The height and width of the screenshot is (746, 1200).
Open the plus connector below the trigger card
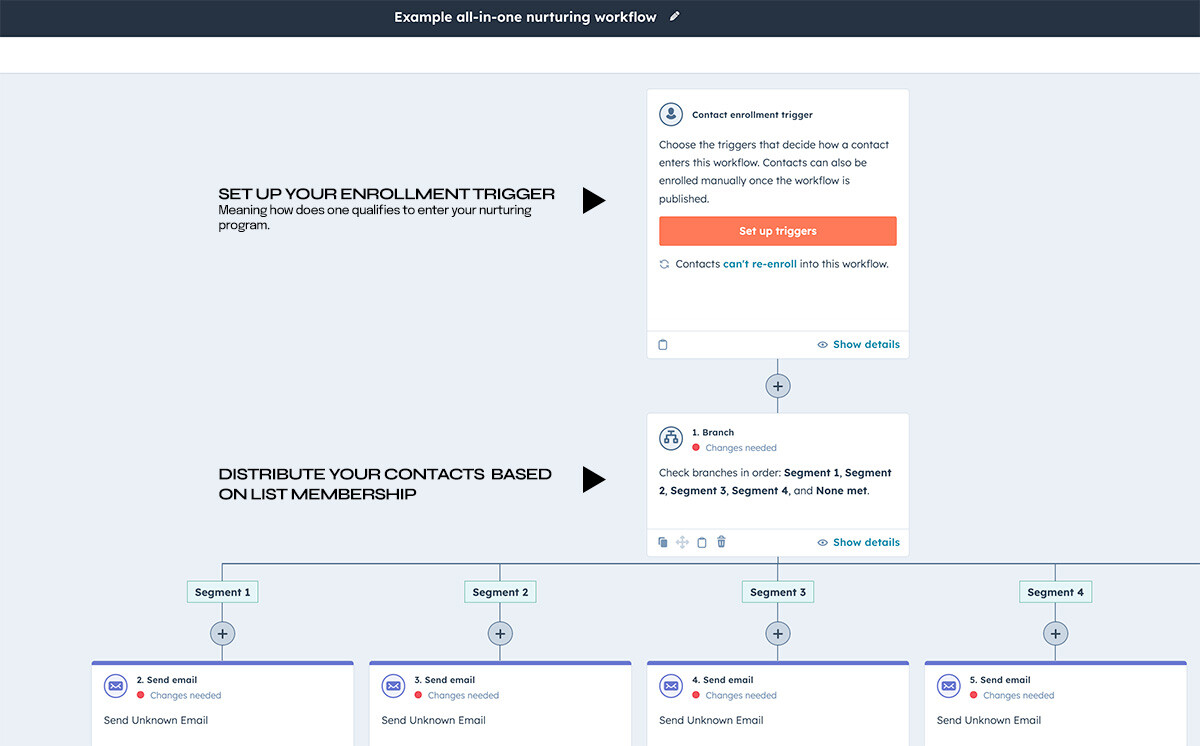pos(777,385)
